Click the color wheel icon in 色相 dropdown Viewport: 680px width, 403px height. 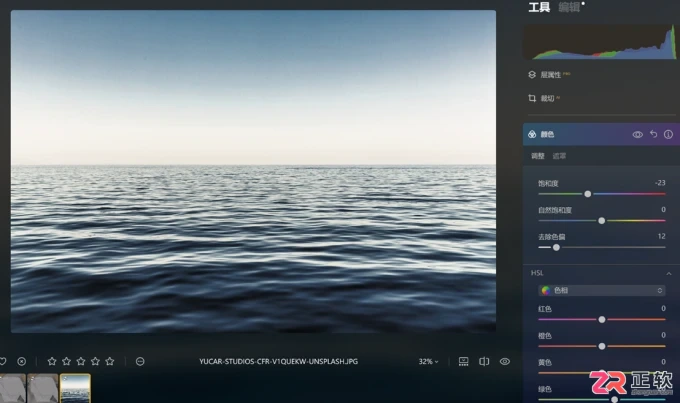click(x=546, y=291)
